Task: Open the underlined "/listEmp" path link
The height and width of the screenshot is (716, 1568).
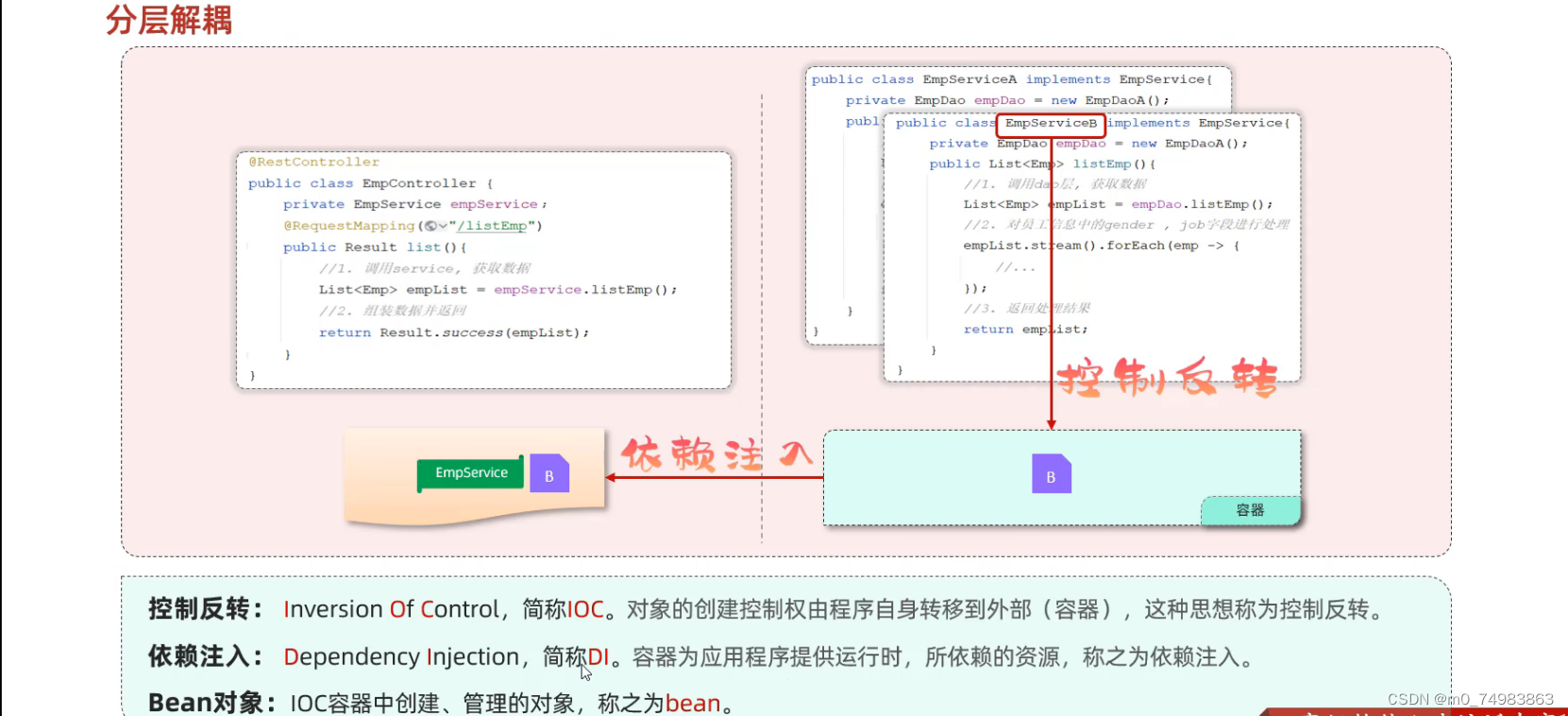Action: tap(492, 226)
